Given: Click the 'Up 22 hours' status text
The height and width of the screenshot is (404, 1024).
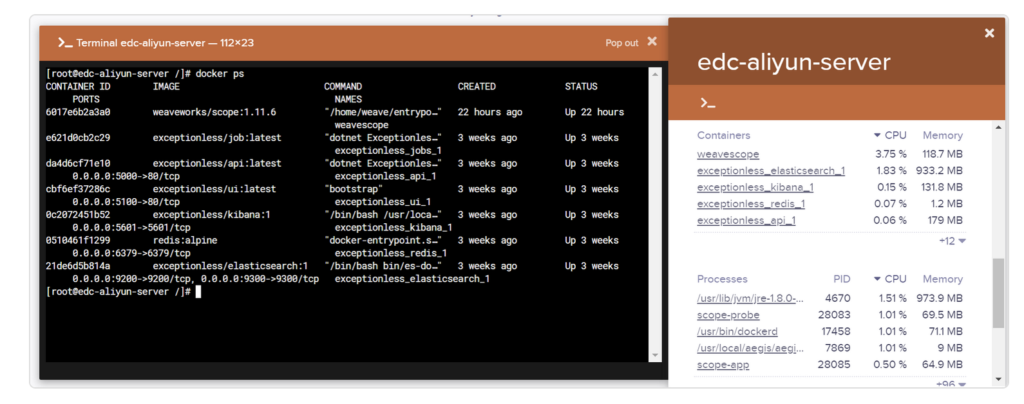Looking at the screenshot, I should click(594, 112).
